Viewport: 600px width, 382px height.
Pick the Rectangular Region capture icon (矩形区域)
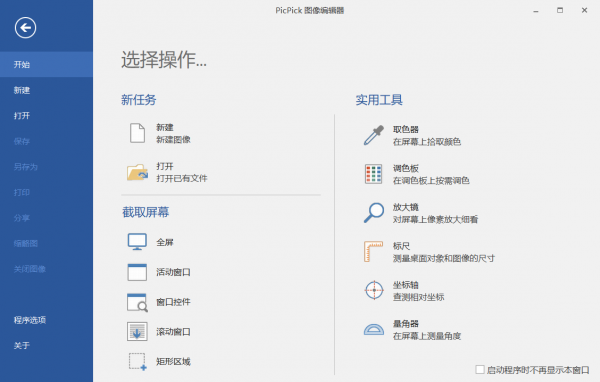coord(137,362)
